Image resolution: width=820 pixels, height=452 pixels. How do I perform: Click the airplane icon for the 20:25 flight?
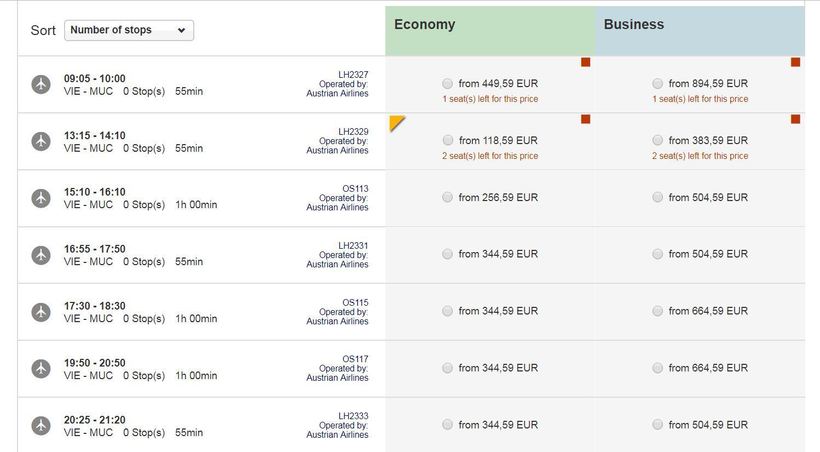click(x=41, y=426)
